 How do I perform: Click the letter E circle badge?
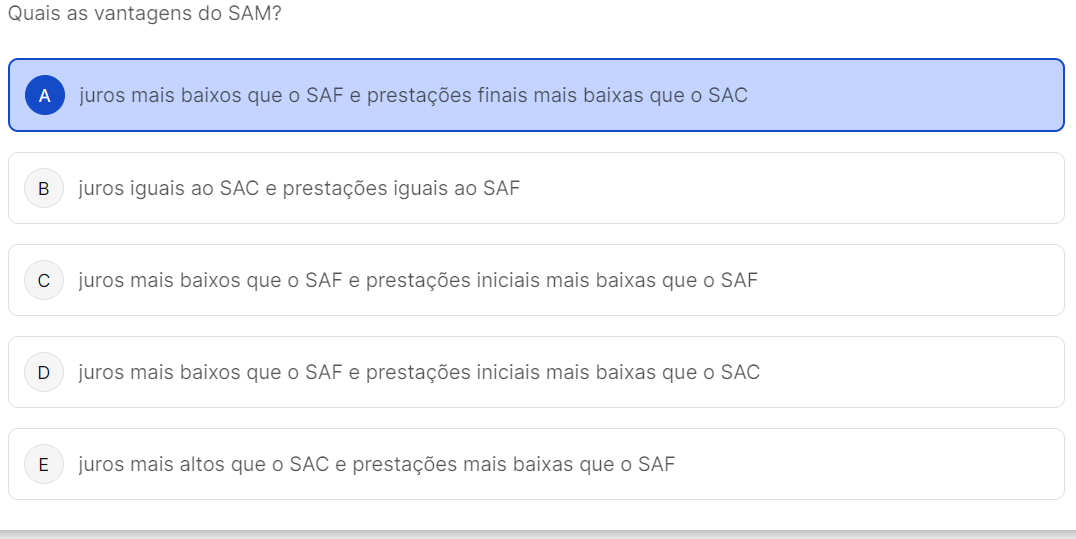point(44,464)
